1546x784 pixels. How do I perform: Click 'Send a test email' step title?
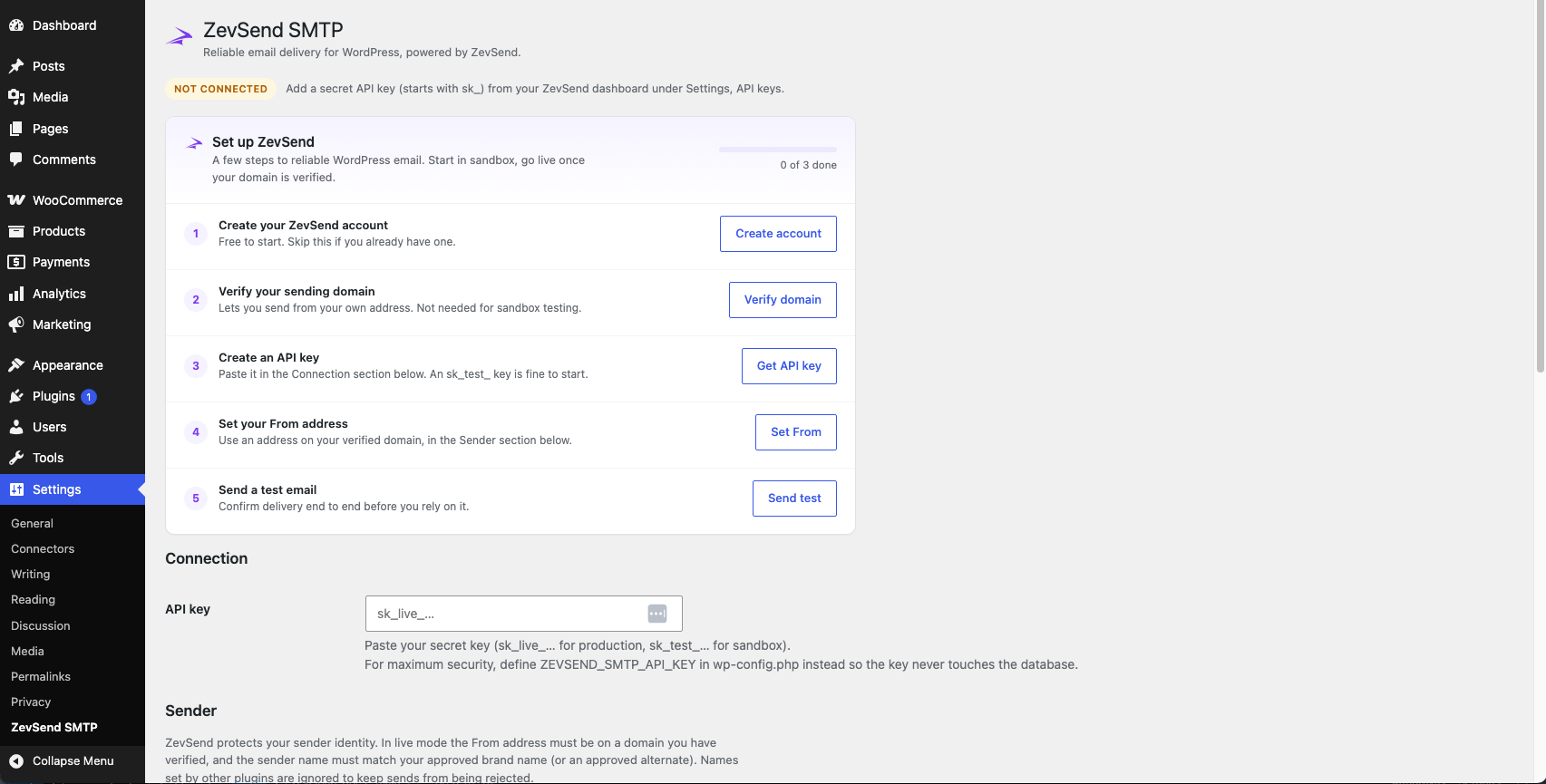(267, 490)
